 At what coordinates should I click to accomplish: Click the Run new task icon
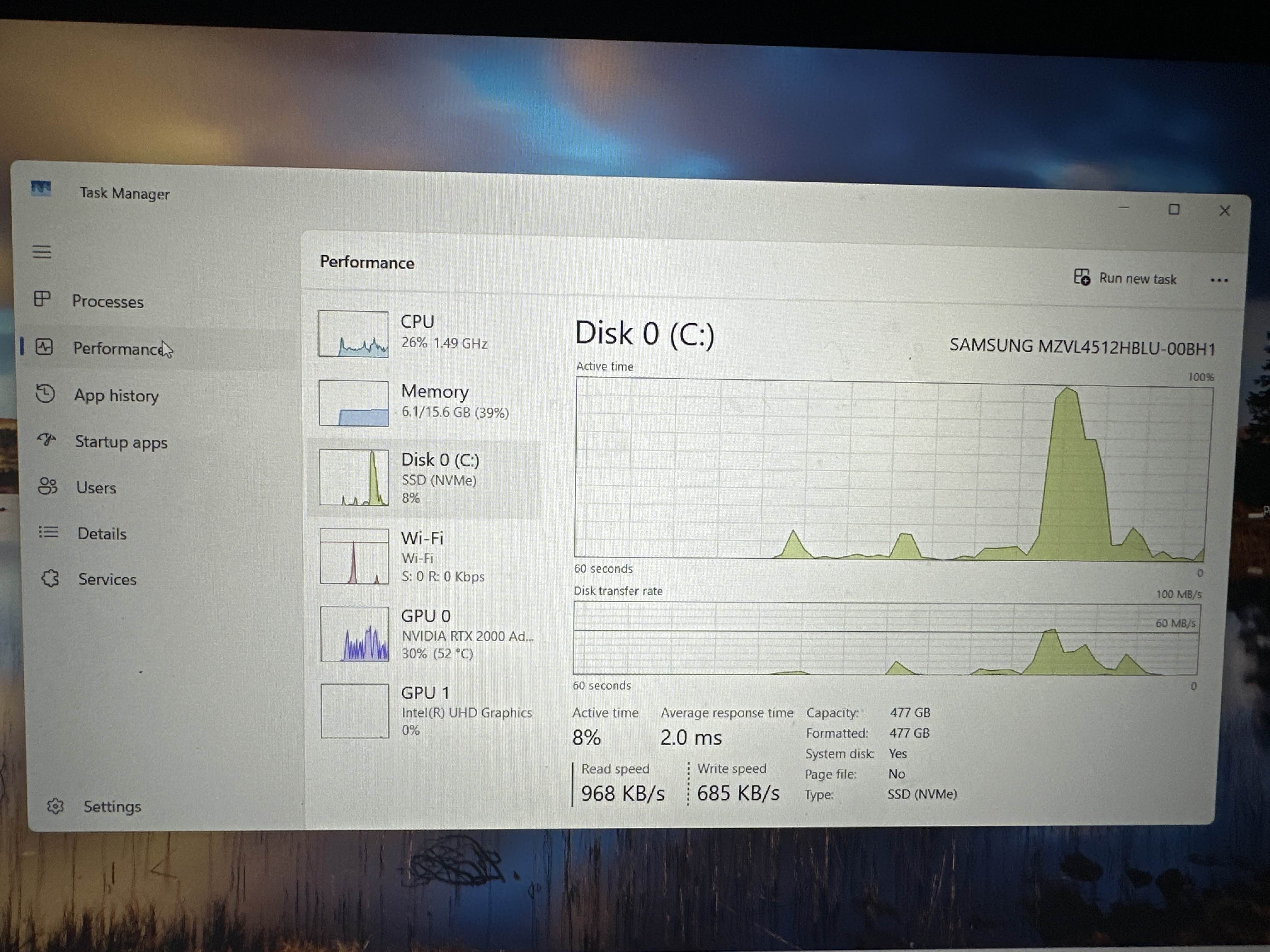coord(1082,277)
